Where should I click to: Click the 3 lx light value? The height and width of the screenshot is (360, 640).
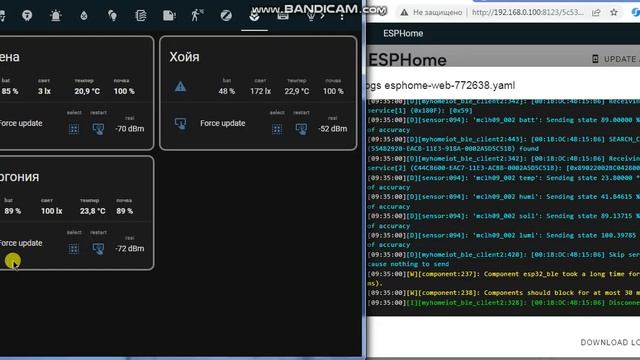coord(44,91)
